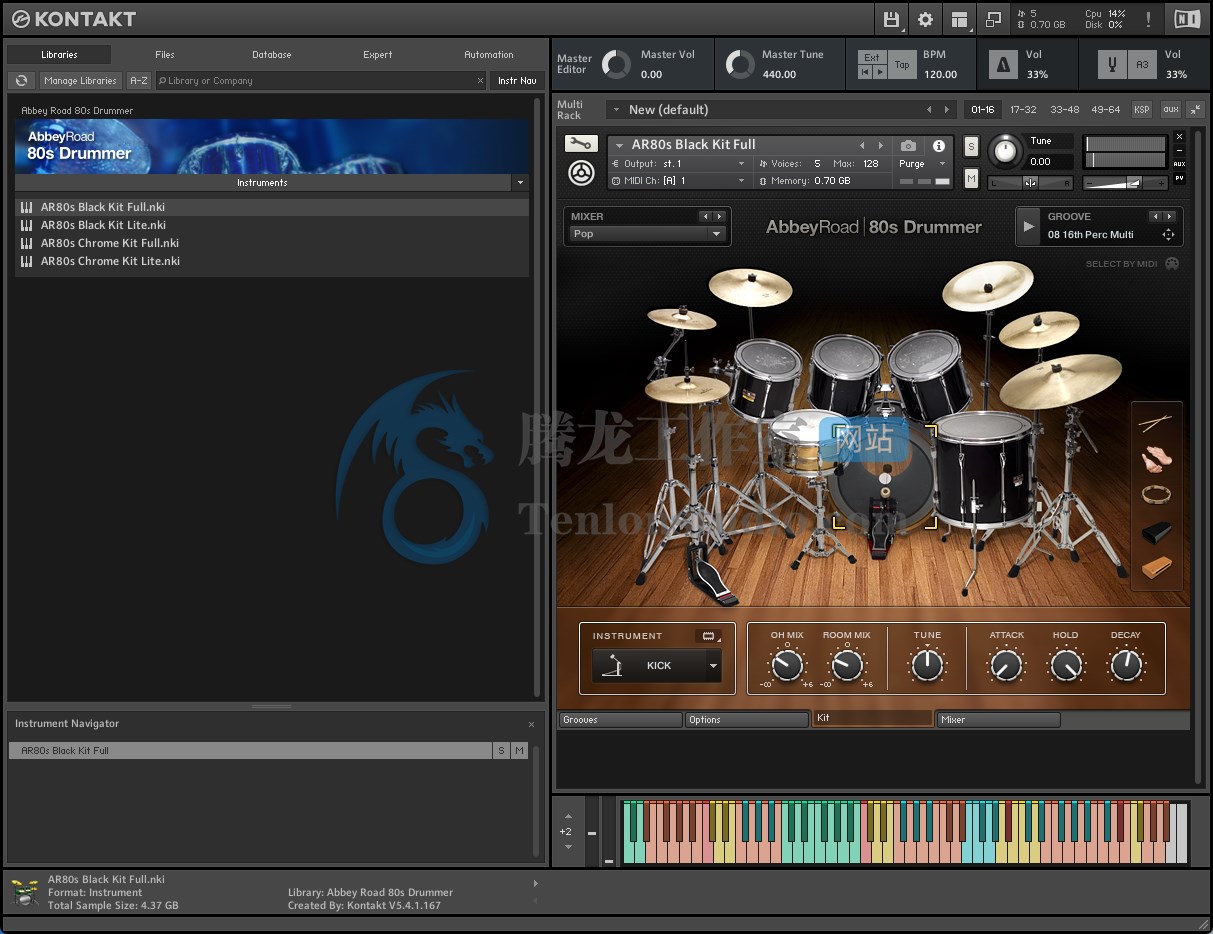Toggle the minimized view icon

click(x=993, y=19)
